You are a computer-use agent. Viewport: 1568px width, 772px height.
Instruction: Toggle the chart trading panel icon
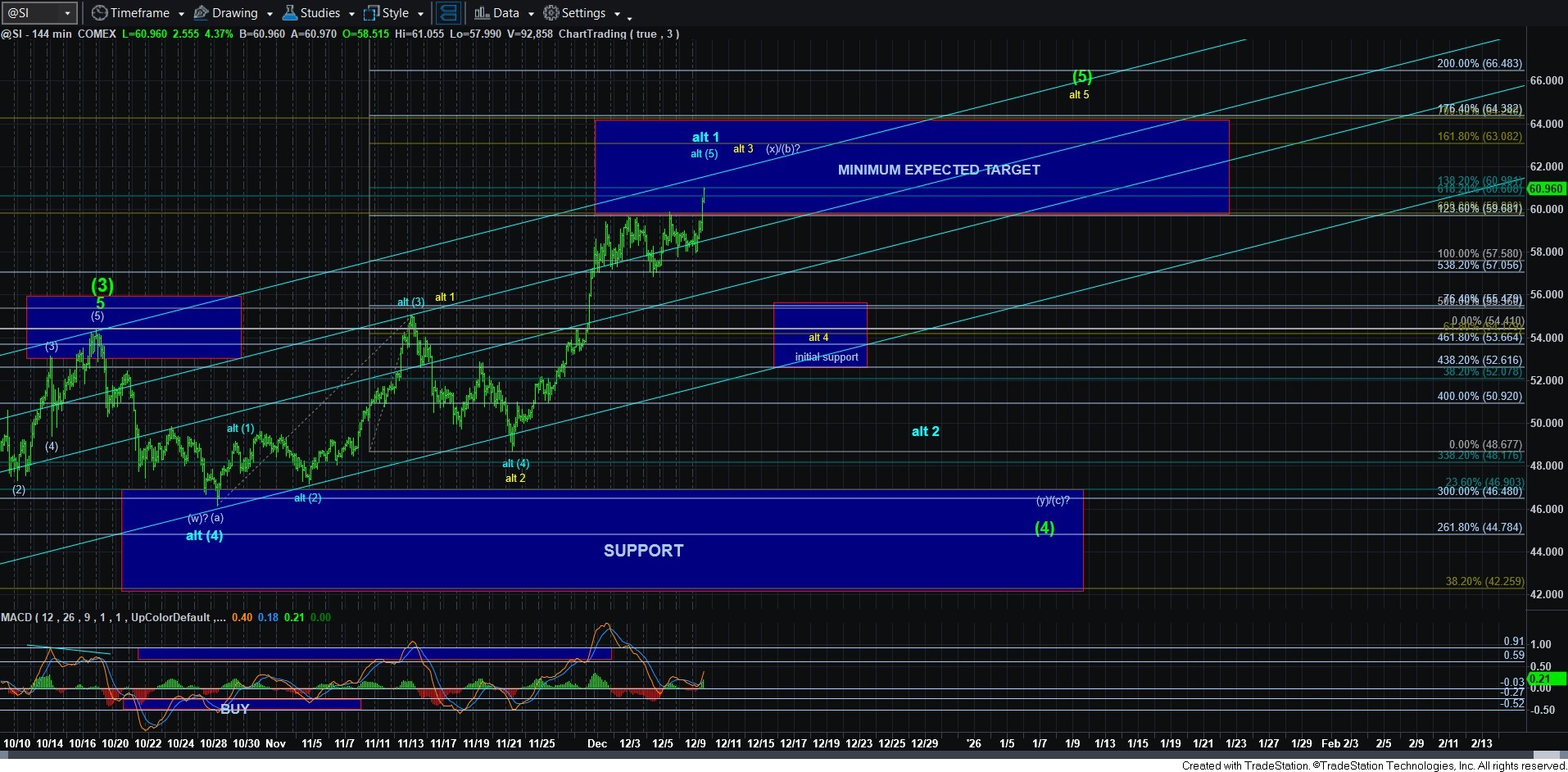(x=447, y=13)
